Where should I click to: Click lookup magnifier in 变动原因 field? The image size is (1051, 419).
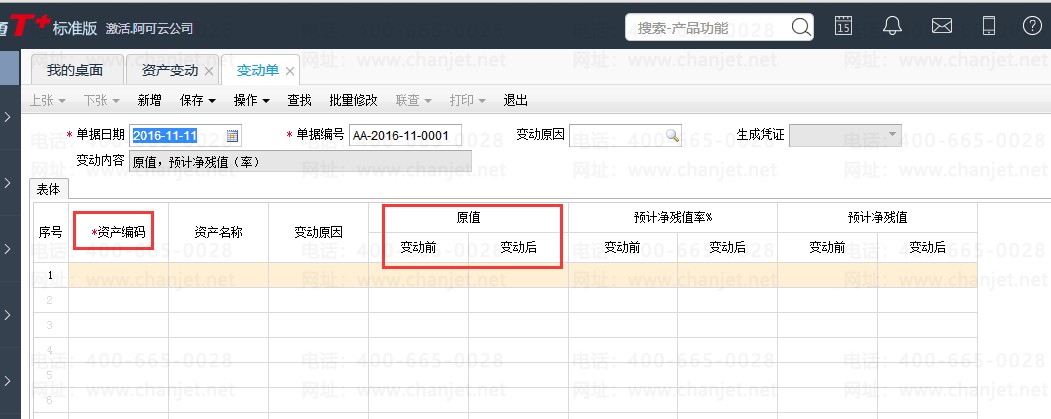click(672, 135)
